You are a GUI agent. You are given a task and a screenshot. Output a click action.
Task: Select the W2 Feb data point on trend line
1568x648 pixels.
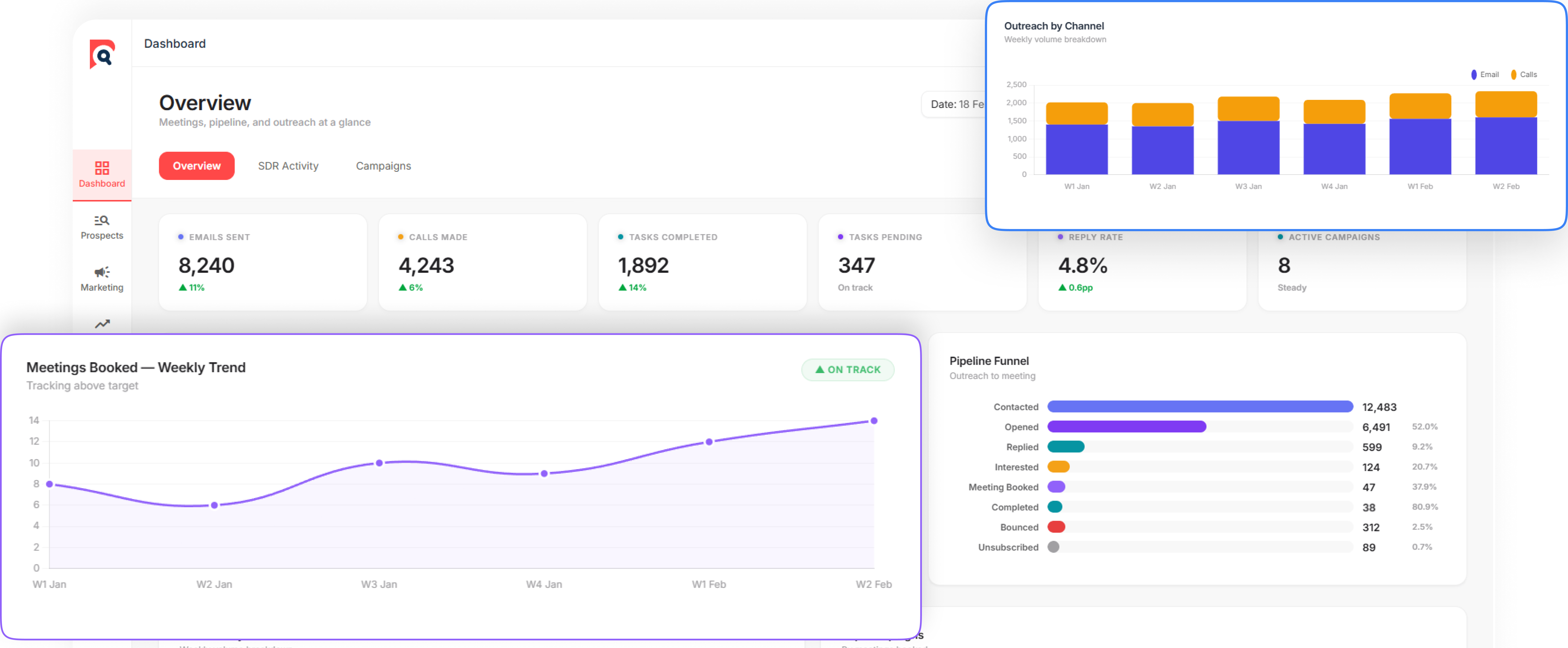coord(874,420)
